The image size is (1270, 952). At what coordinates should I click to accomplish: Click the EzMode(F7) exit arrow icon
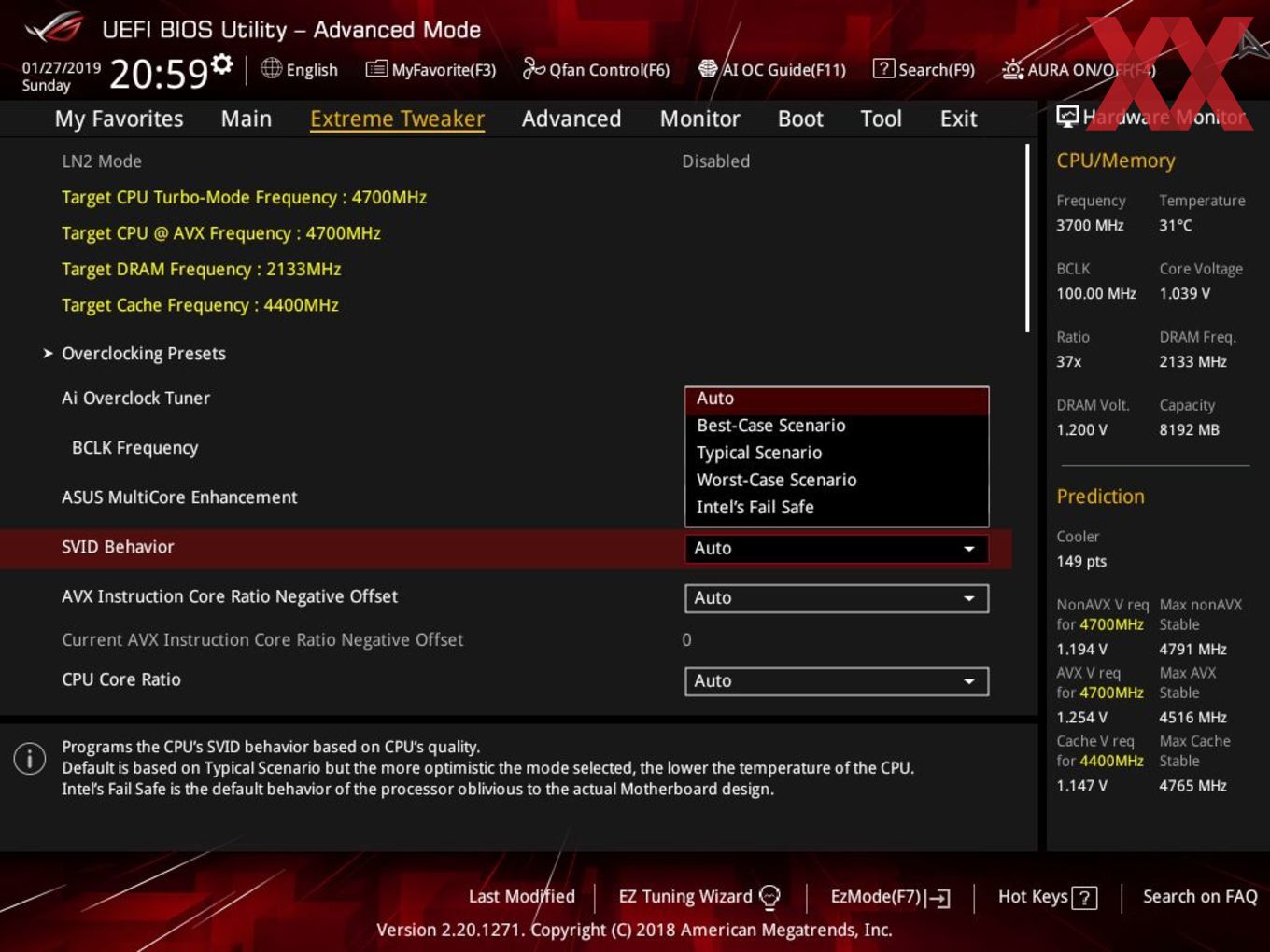[938, 898]
